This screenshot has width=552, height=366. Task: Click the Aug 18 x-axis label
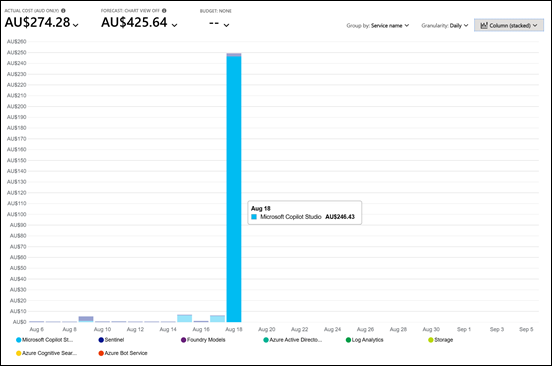234,329
